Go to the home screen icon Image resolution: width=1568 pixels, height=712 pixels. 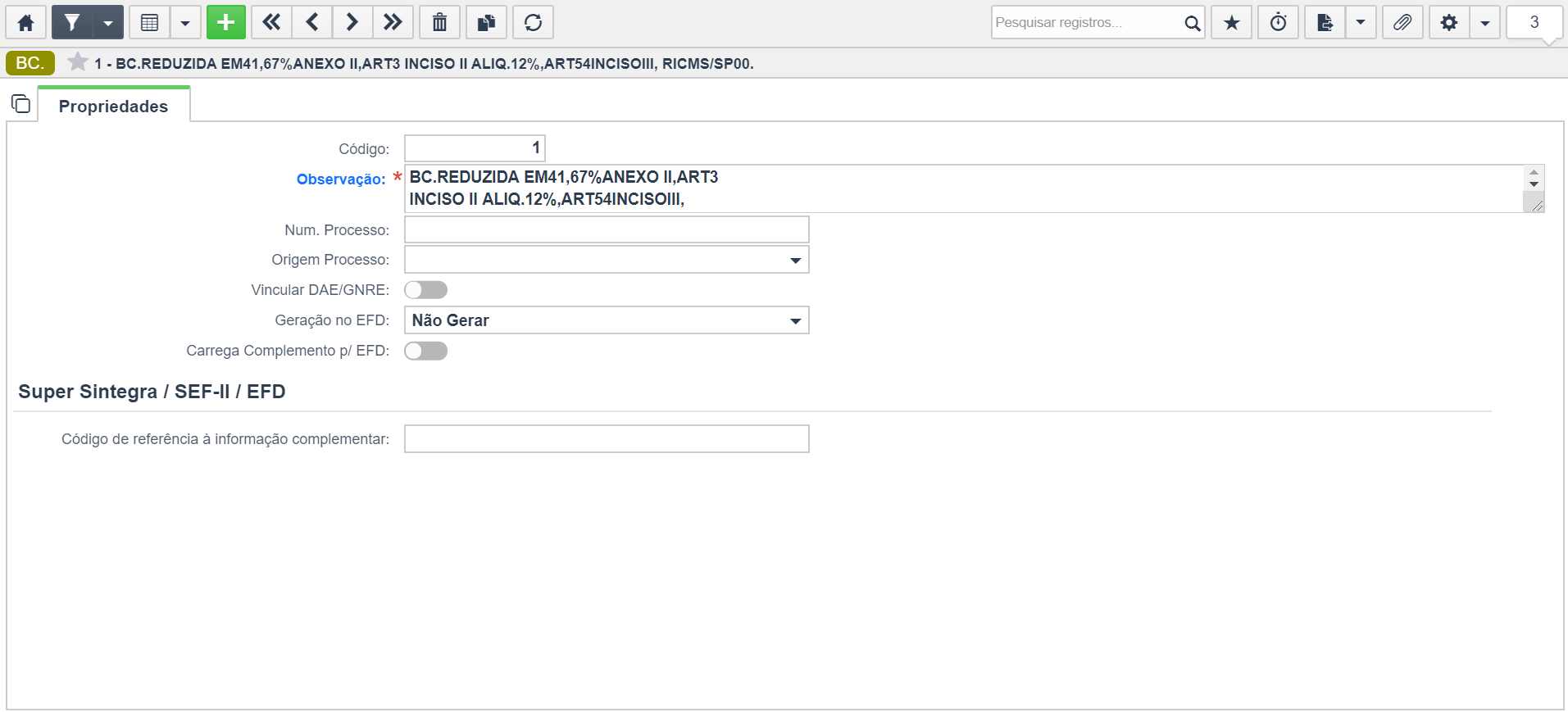(26, 22)
